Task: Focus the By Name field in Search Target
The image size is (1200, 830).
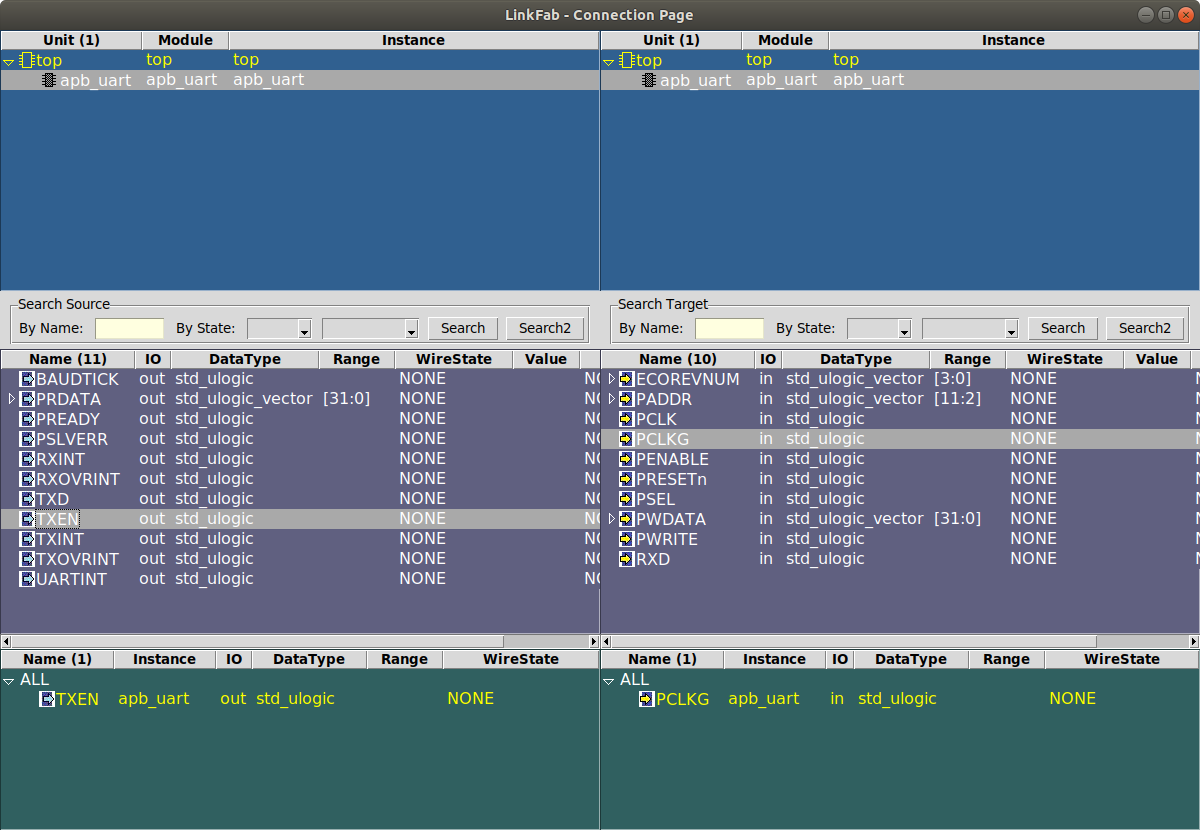Action: coord(730,328)
